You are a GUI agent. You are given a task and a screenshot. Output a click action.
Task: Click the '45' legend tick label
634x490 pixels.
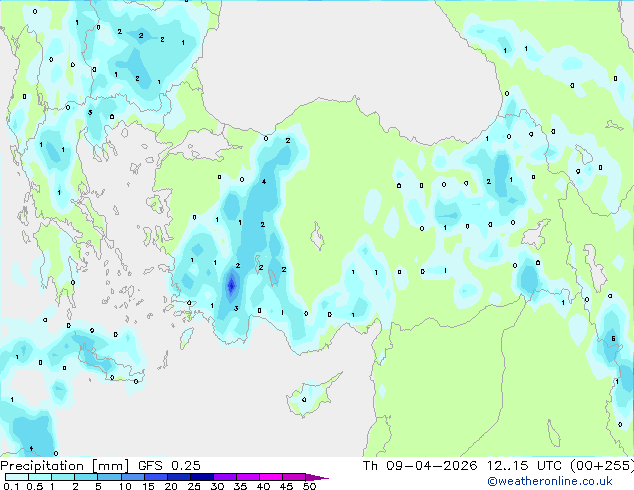[286, 486]
